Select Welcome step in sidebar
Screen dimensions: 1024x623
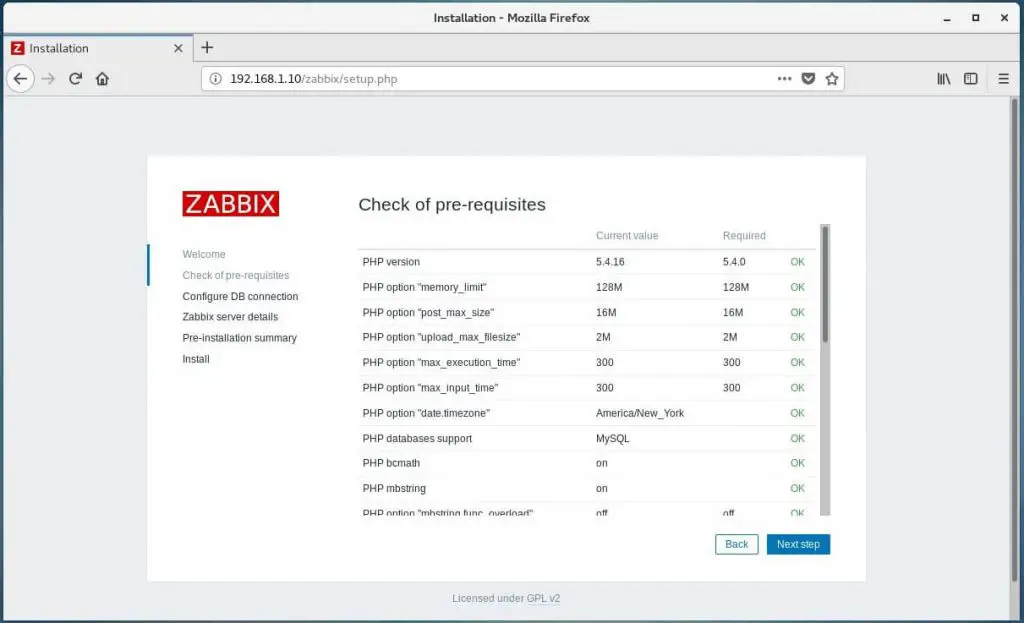click(204, 254)
